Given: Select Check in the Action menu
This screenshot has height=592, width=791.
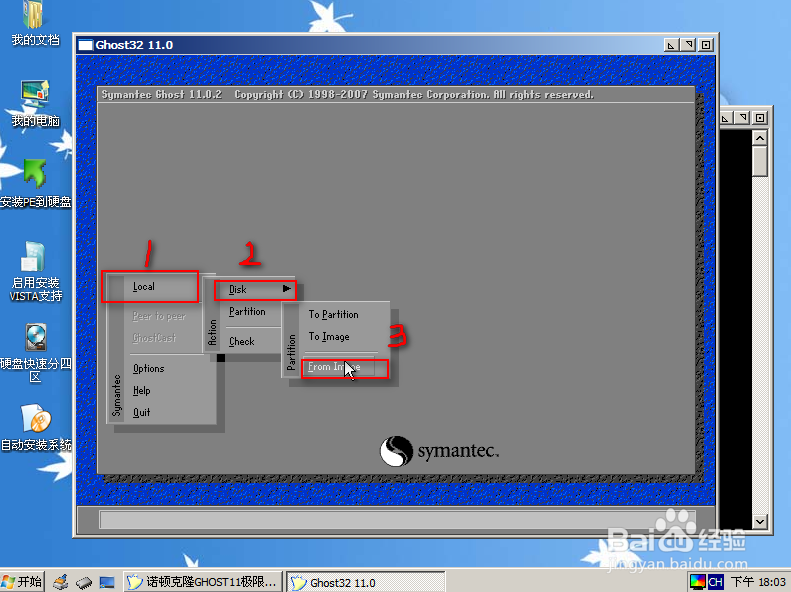Looking at the screenshot, I should (242, 341).
